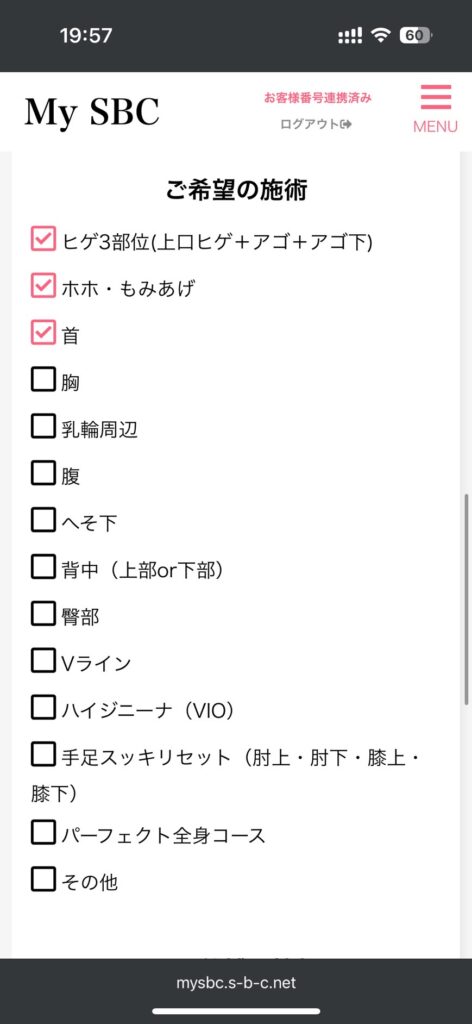Select the へそ下 checkbox
472x1024 pixels.
[43, 520]
